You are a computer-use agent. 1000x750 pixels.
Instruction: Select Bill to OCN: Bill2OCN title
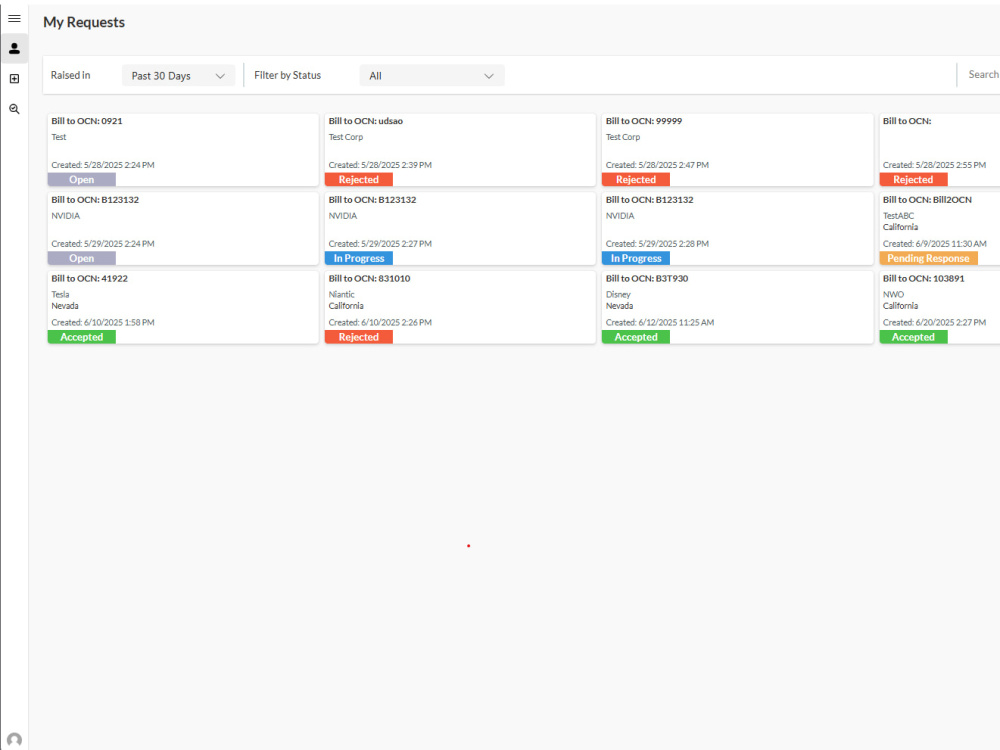(x=927, y=200)
